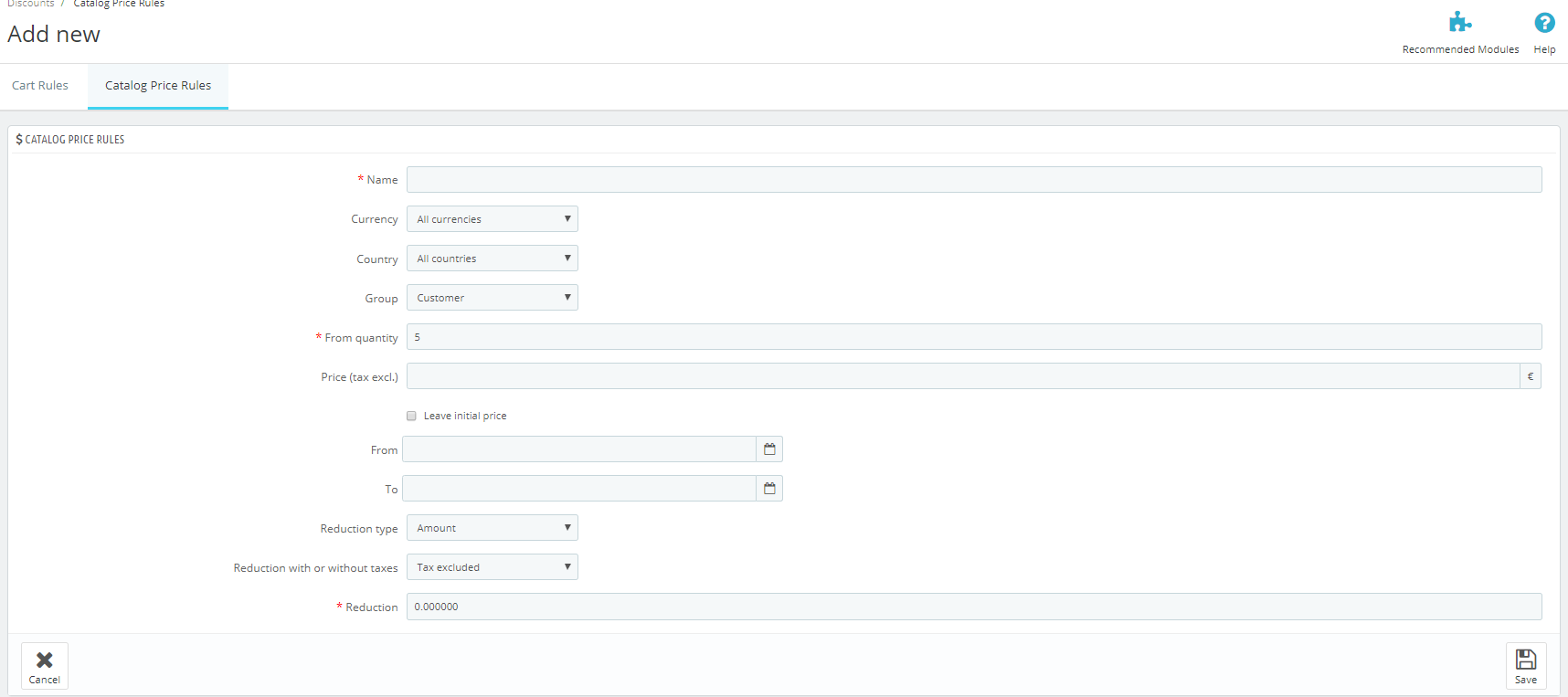This screenshot has width=1568, height=697.
Task: Click the Cancel X button
Action: (45, 666)
